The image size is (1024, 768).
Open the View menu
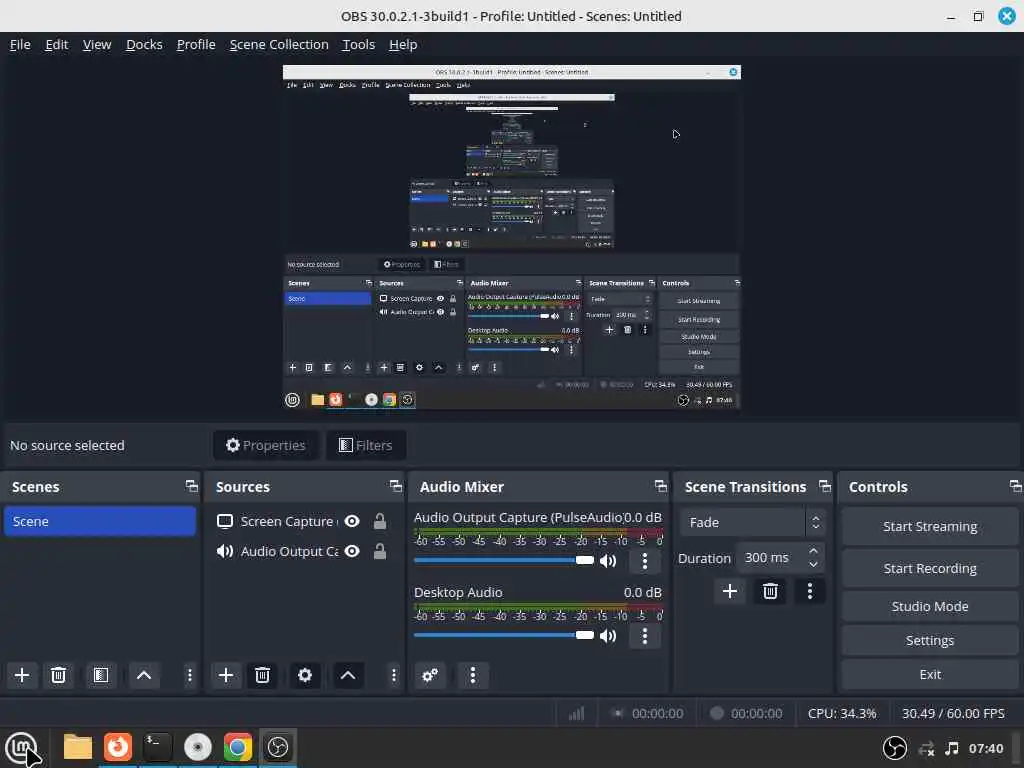click(x=97, y=44)
